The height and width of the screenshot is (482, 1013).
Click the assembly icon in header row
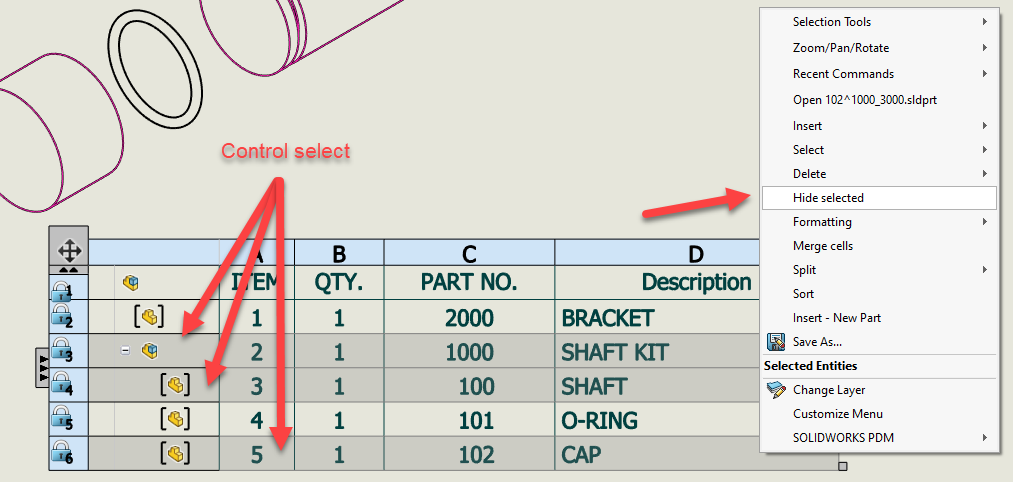click(x=131, y=282)
